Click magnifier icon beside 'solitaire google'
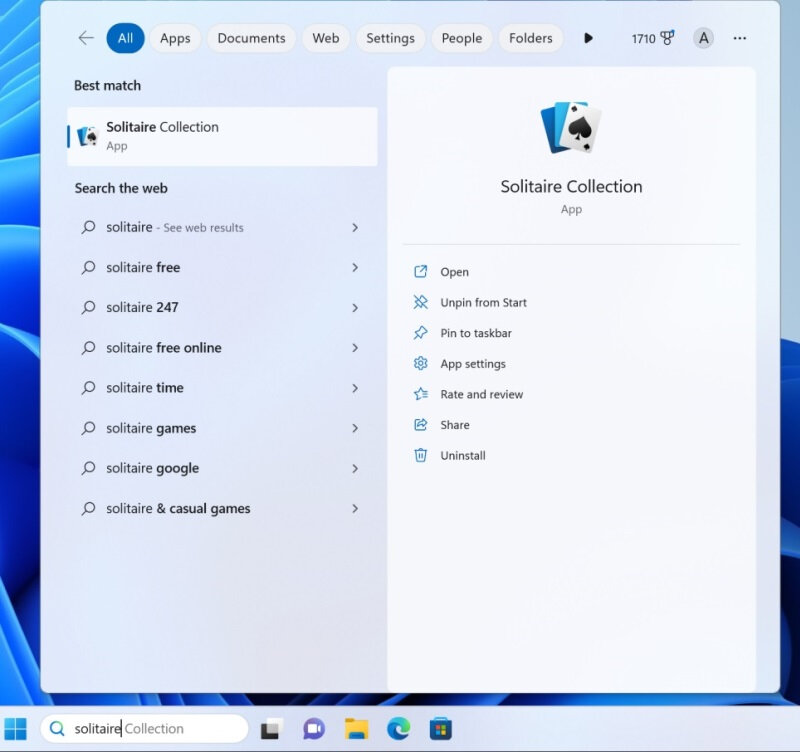Image resolution: width=800 pixels, height=752 pixels. [x=88, y=468]
